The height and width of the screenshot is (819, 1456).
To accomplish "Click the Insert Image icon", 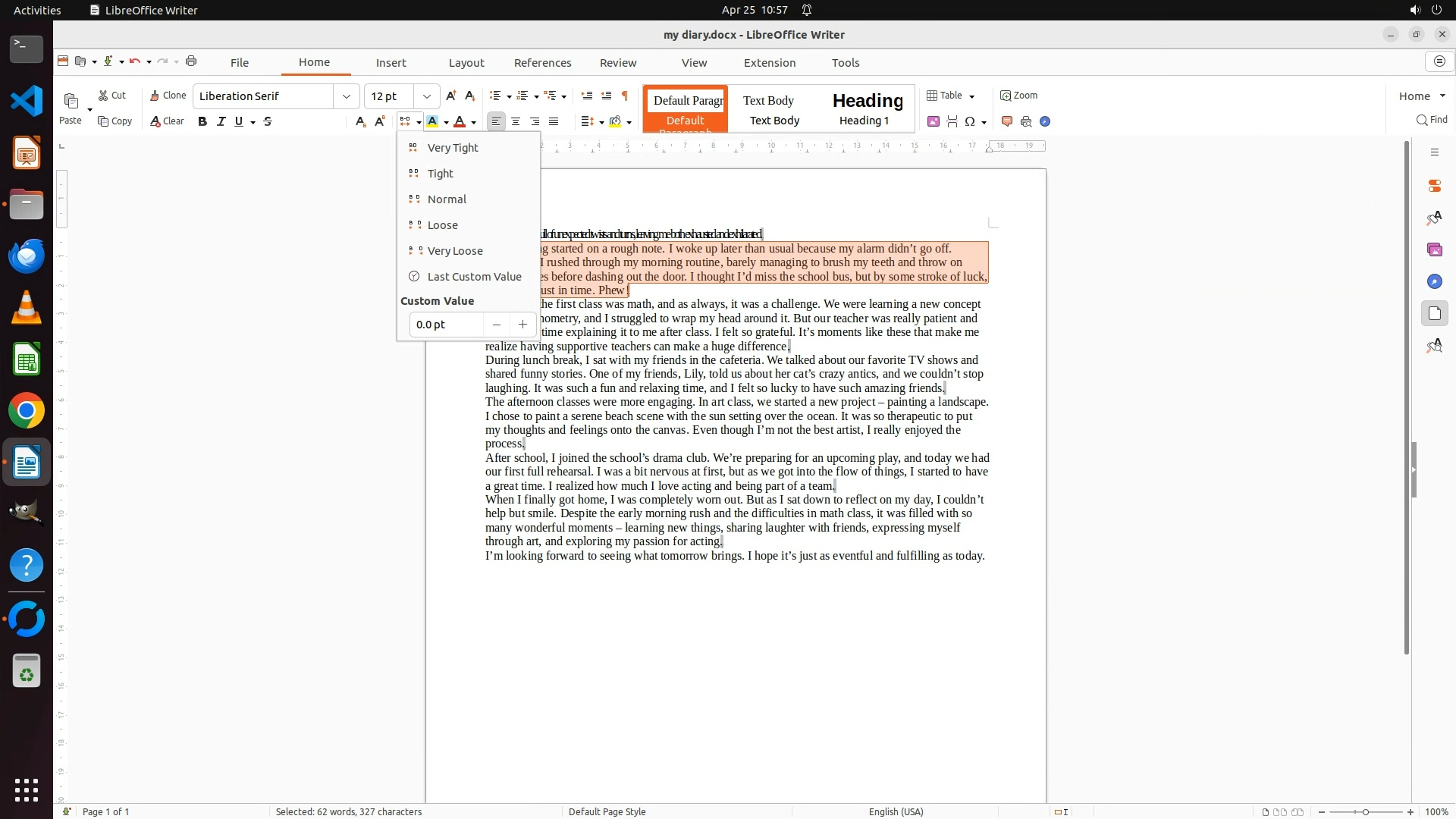I will pos(934,121).
